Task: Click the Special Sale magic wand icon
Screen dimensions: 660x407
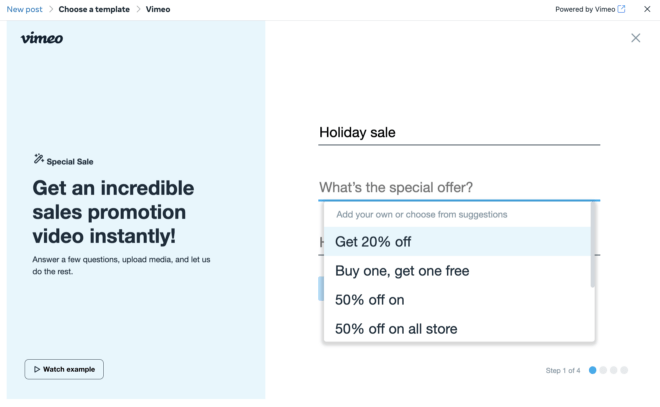Action: pyautogui.click(x=39, y=159)
